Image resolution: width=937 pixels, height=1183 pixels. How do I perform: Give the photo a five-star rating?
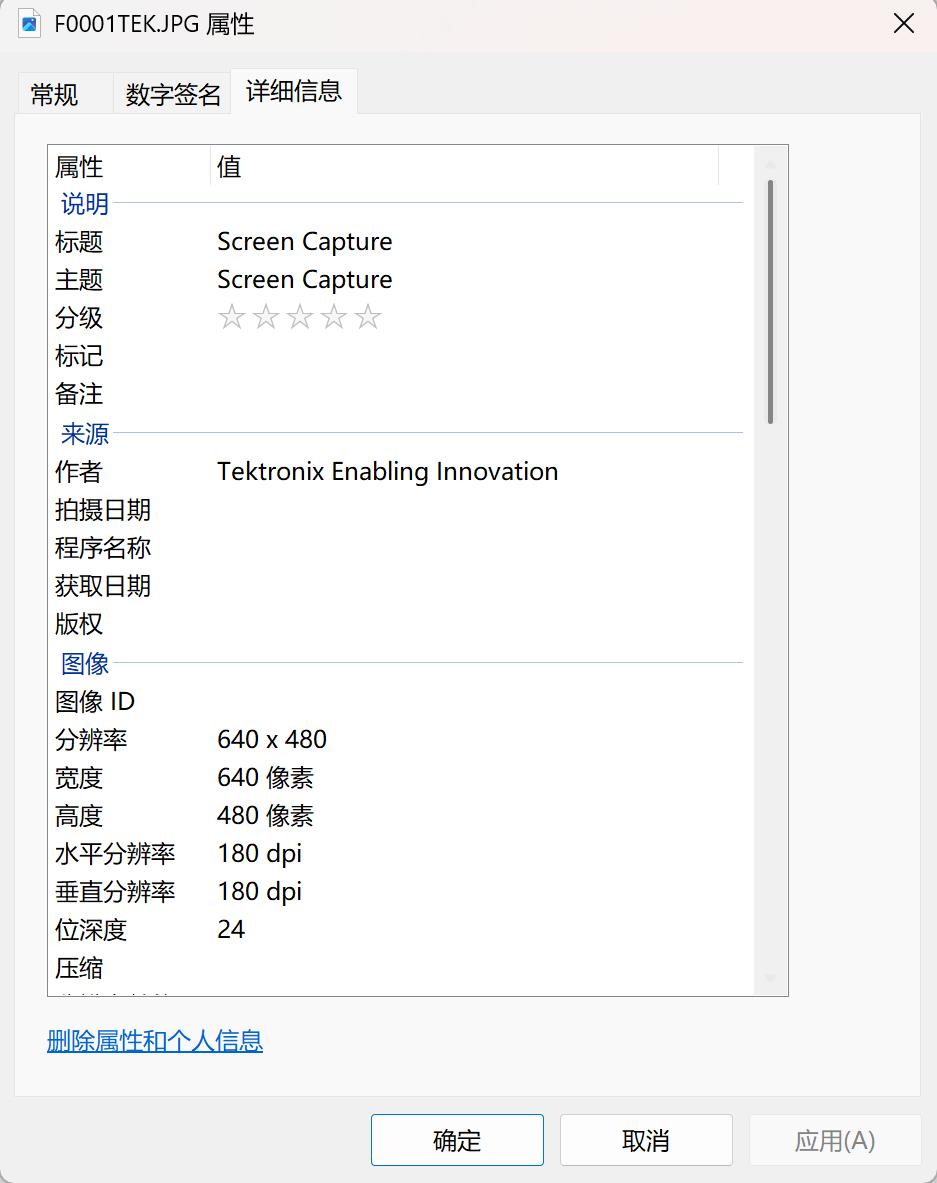367,317
